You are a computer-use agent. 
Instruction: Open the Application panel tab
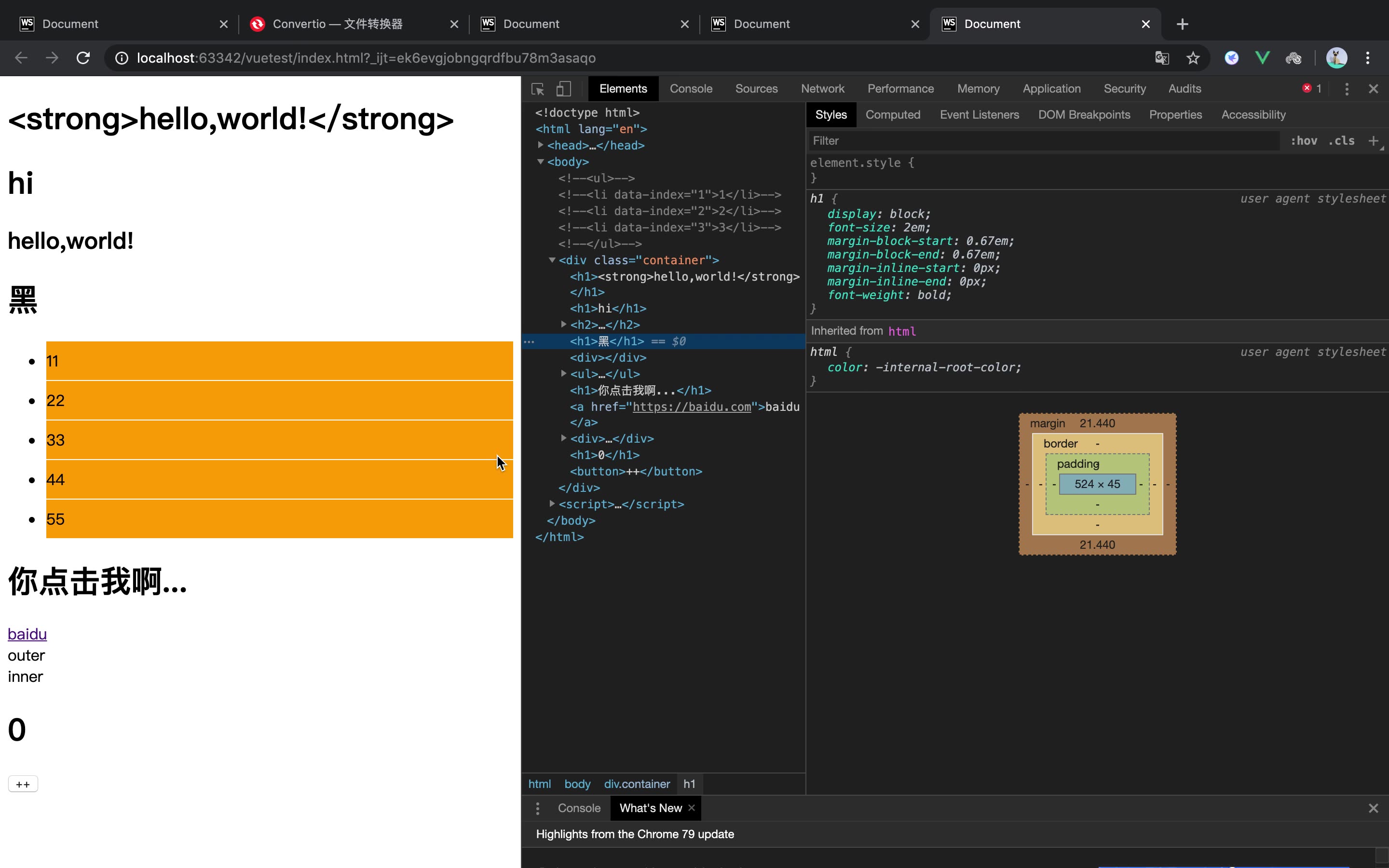1051,89
